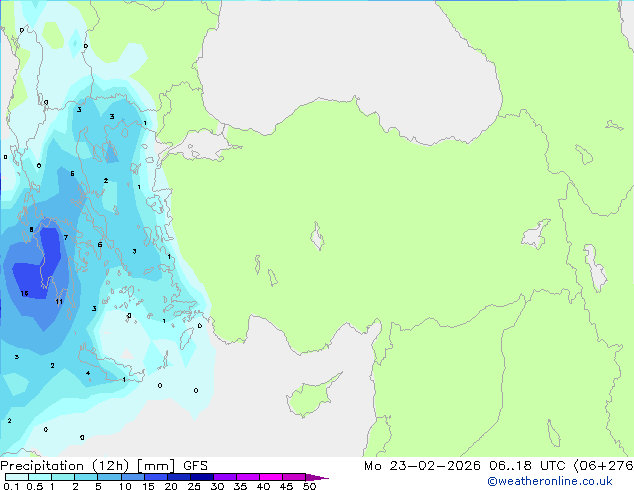Screen dimensions: 634x490
Task: Click the purple arrow above 50 mm legend end
Action: (x=317, y=477)
